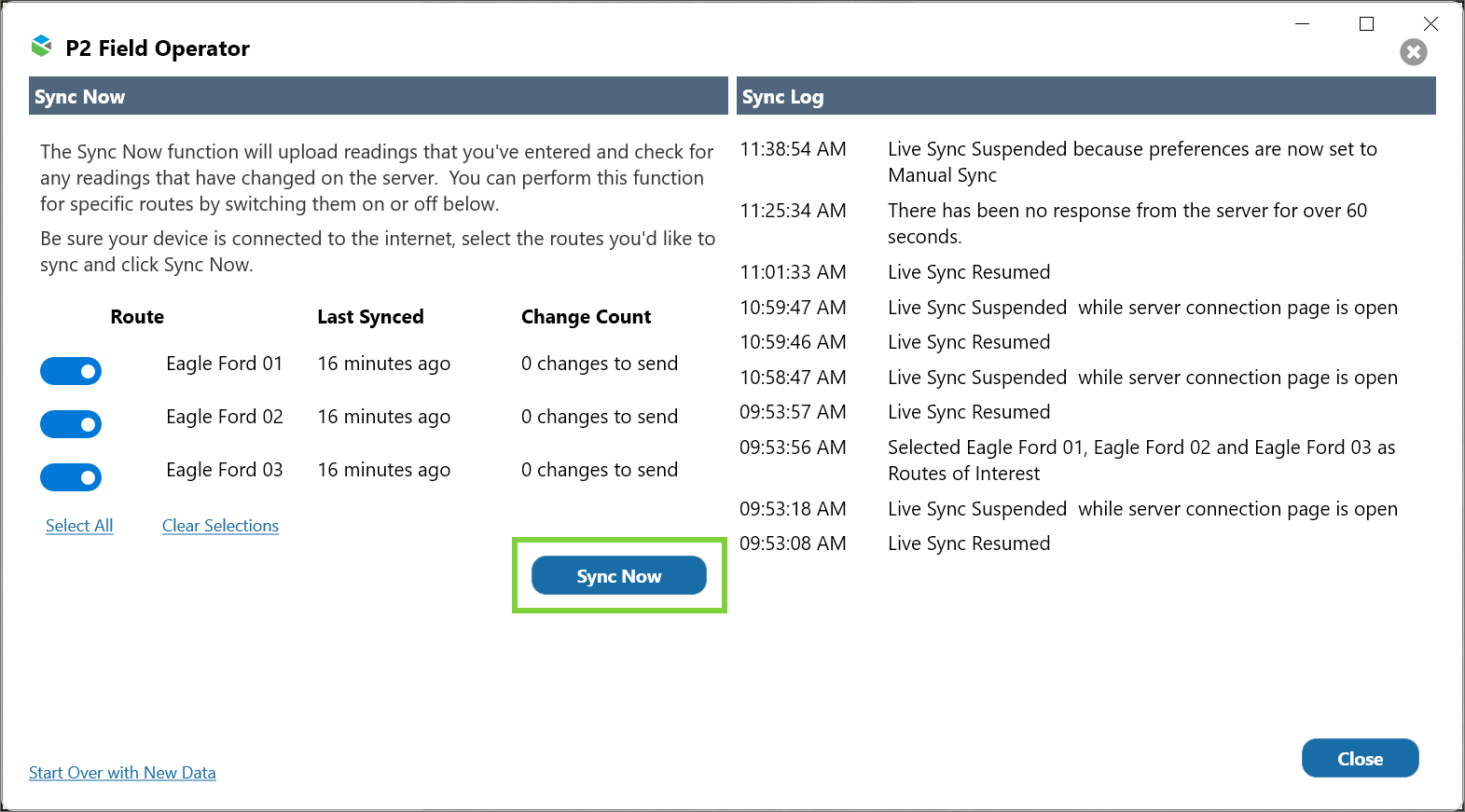
Task: Click the Sync Log panel header
Action: tap(1085, 96)
